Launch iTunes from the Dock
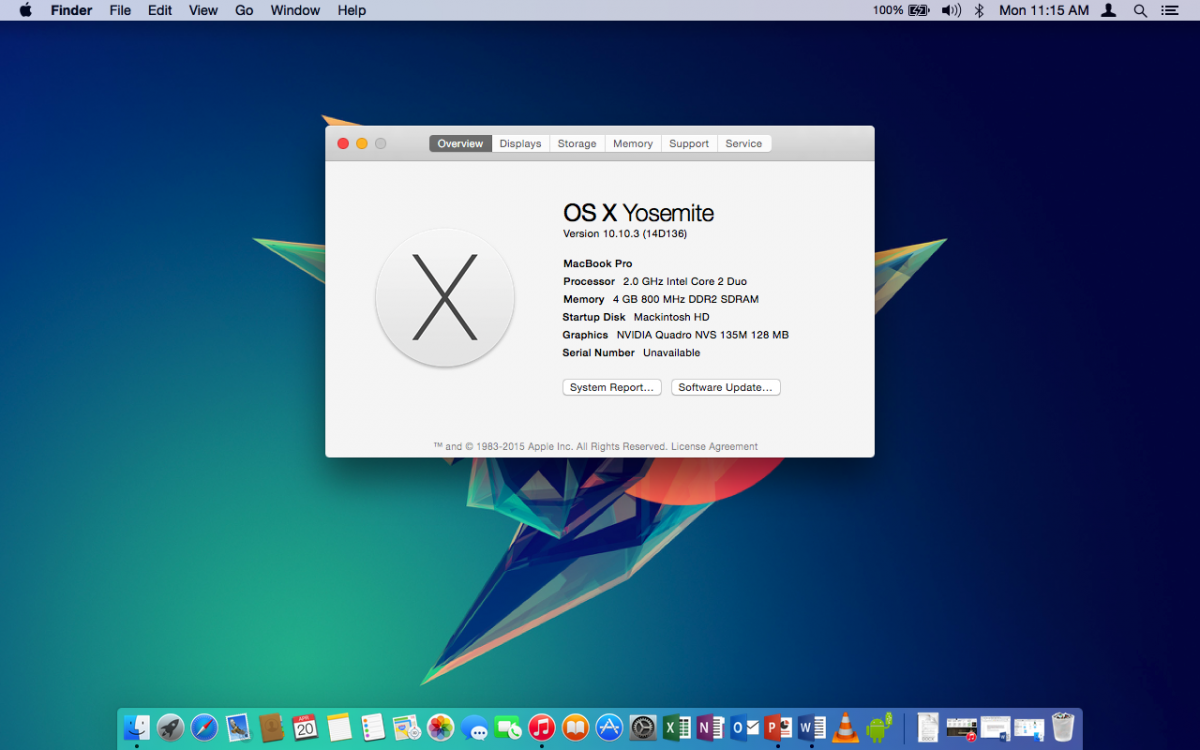This screenshot has height=750, width=1200. pos(541,727)
